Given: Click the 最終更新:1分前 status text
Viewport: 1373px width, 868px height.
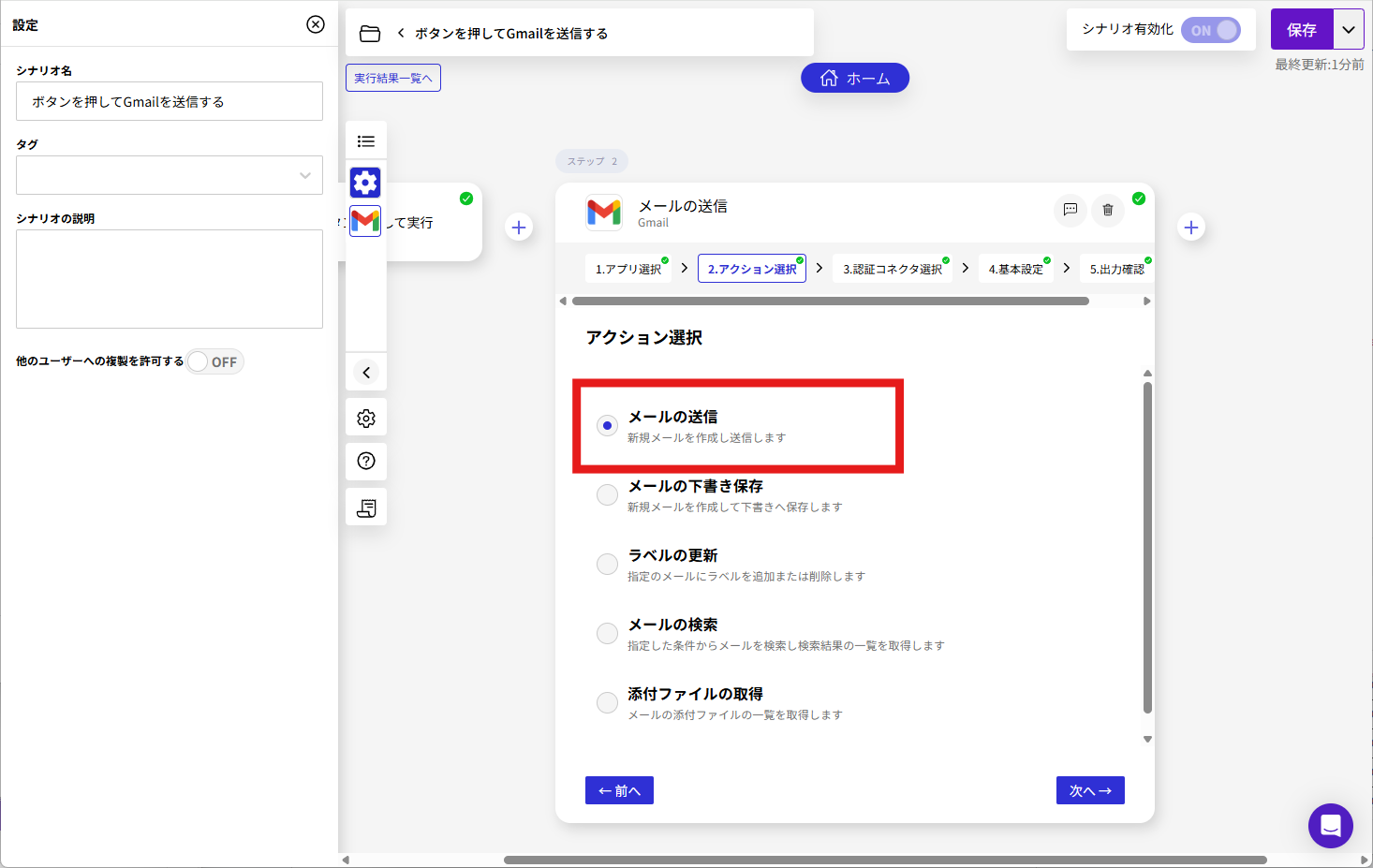Looking at the screenshot, I should [x=1319, y=65].
